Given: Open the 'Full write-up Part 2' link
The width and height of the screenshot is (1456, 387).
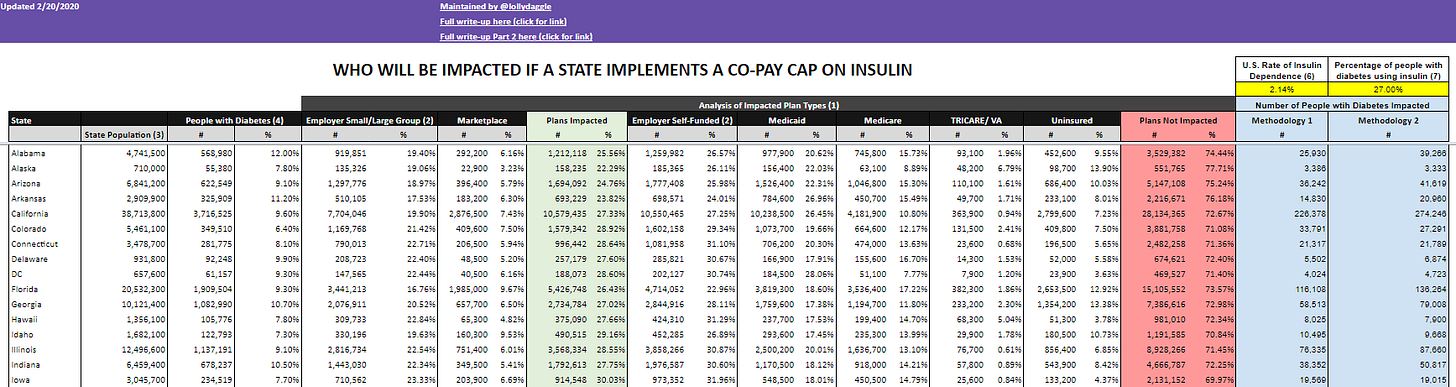Looking at the screenshot, I should click(x=516, y=37).
